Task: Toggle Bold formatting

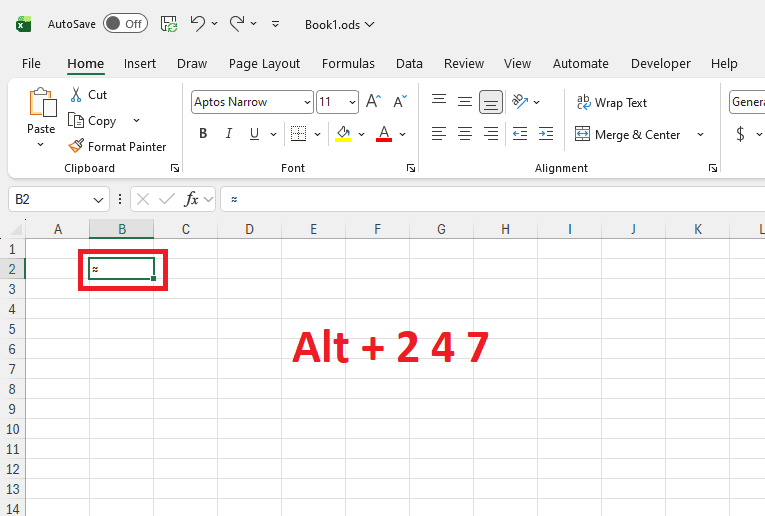Action: [x=203, y=134]
